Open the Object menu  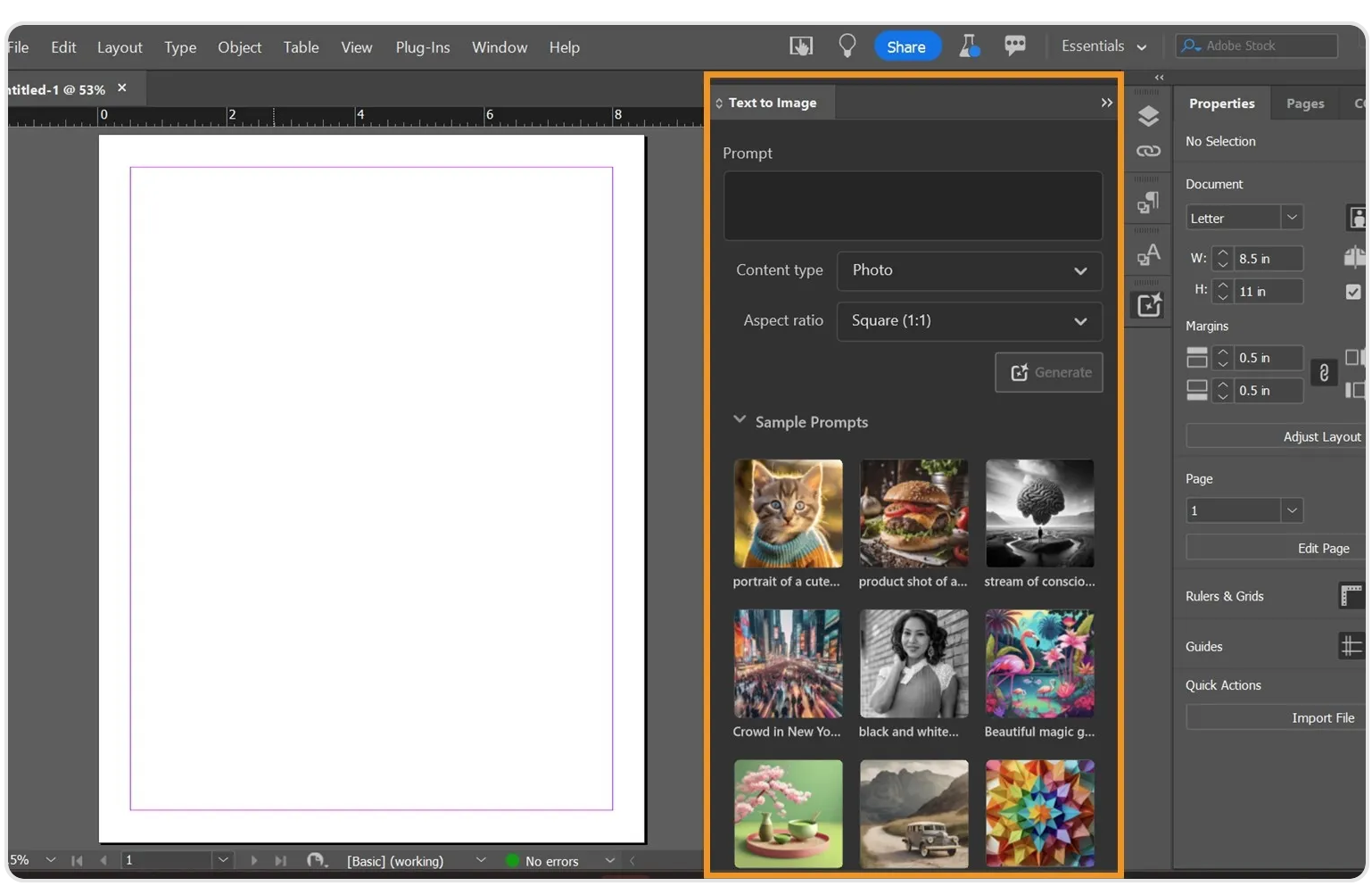[x=239, y=47]
